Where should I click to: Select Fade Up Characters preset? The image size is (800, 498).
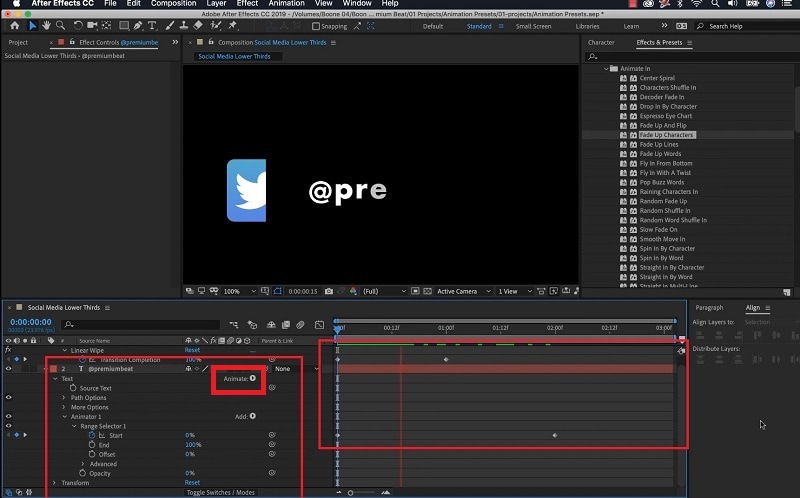click(x=666, y=135)
